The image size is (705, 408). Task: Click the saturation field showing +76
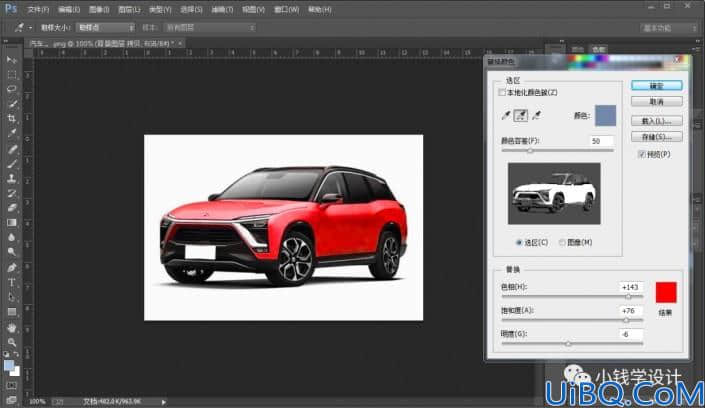631,311
